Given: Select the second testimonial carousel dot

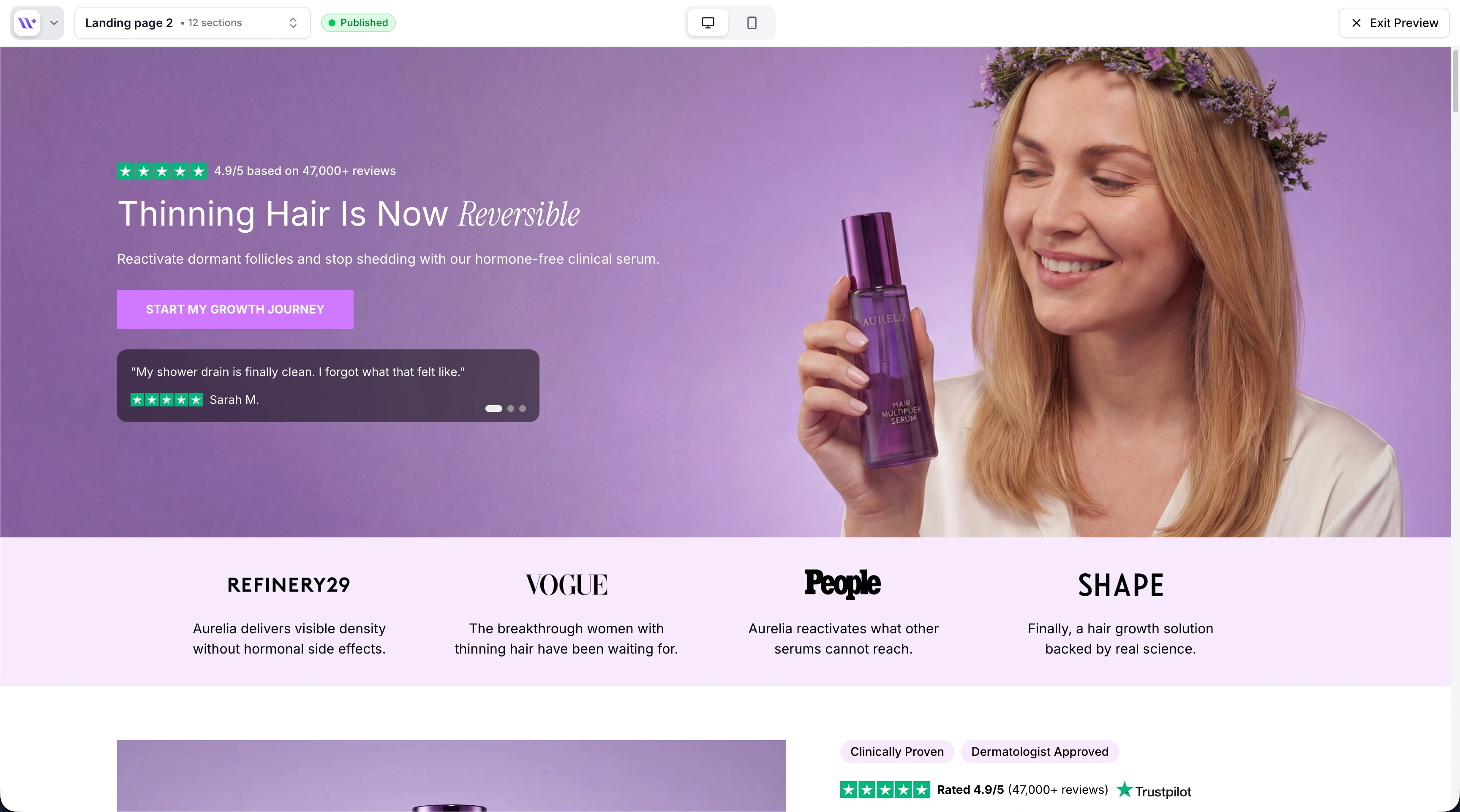Looking at the screenshot, I should 511,409.
